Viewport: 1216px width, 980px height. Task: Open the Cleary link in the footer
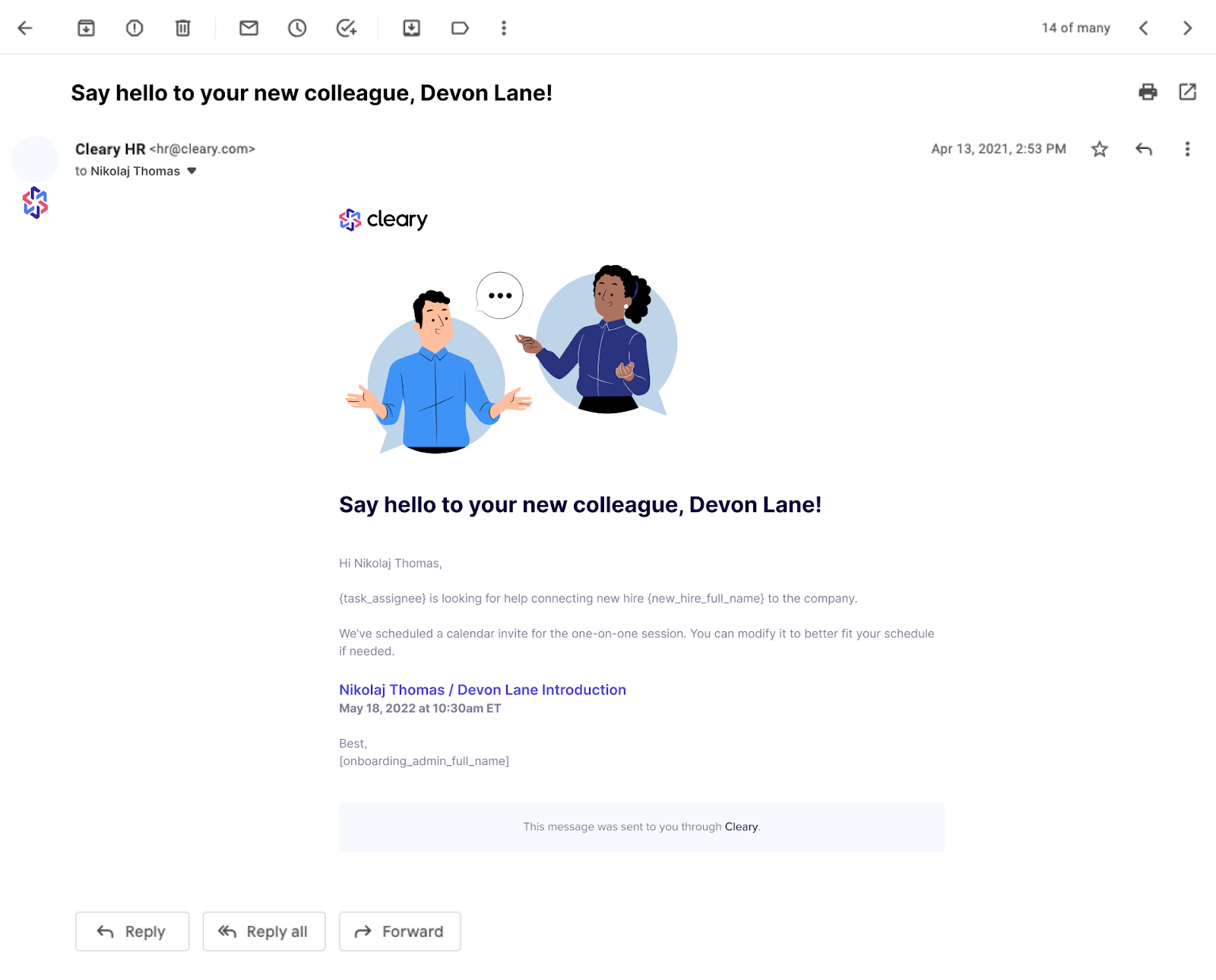741,827
